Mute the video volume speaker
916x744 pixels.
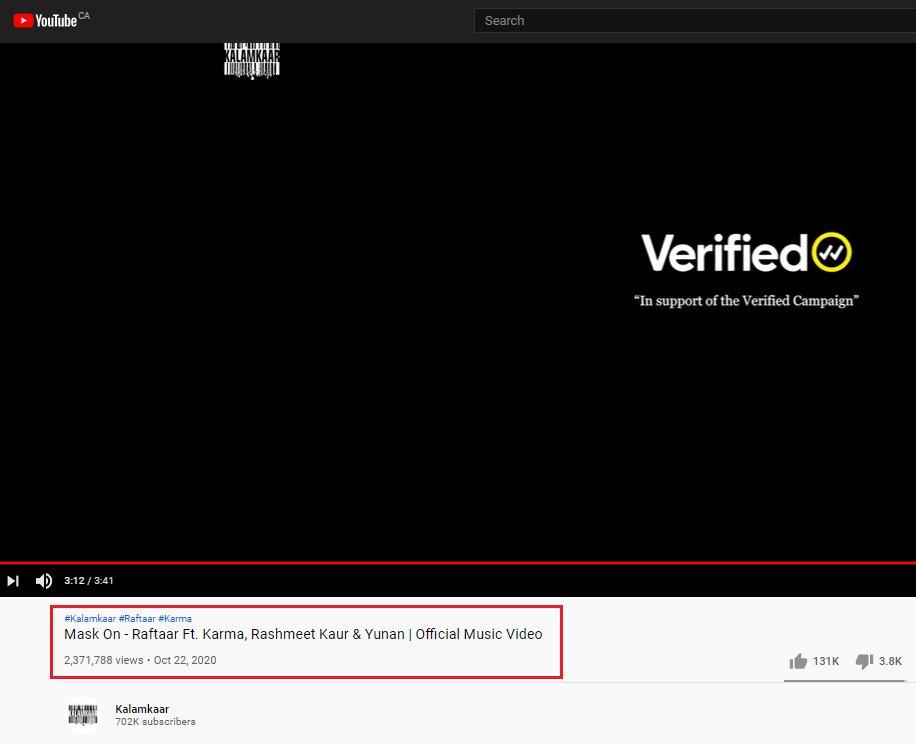[x=44, y=580]
